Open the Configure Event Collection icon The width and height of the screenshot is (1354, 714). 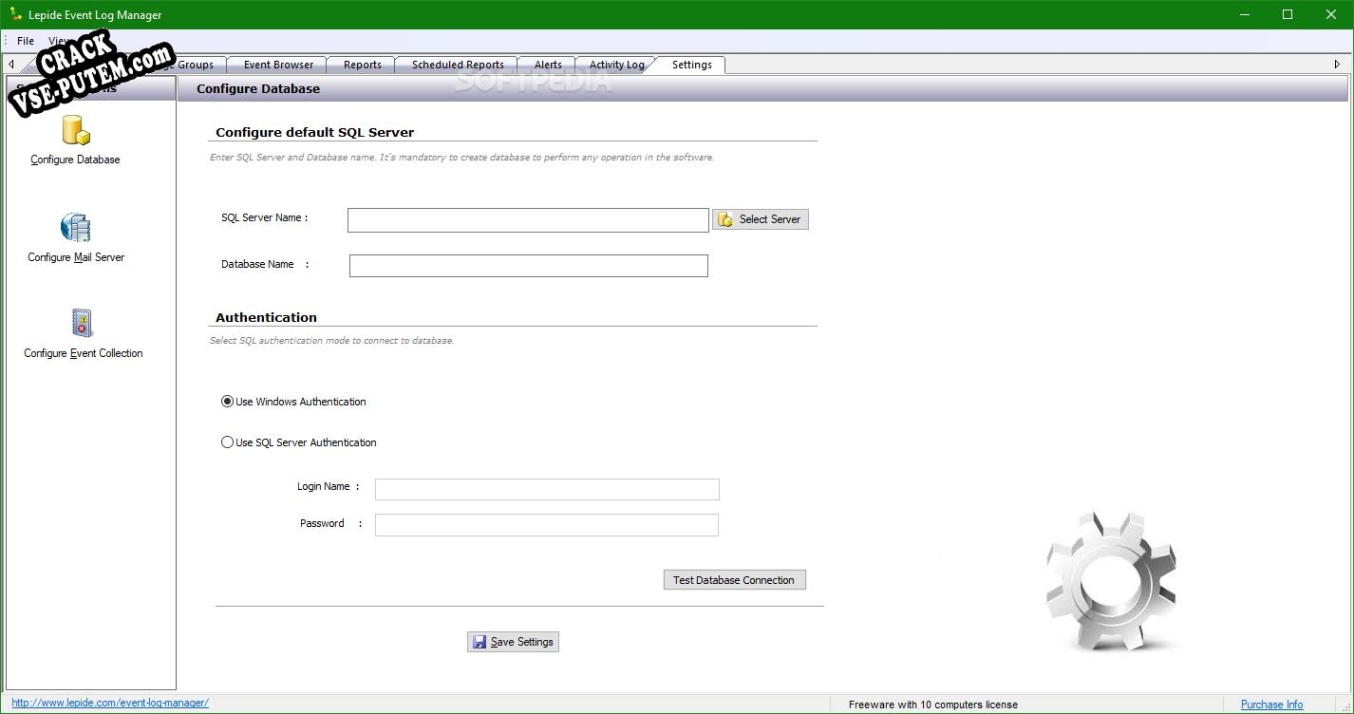82,323
